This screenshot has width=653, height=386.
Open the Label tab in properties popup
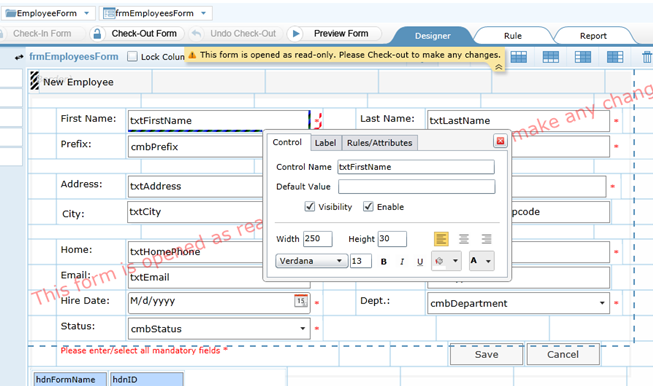(325, 143)
